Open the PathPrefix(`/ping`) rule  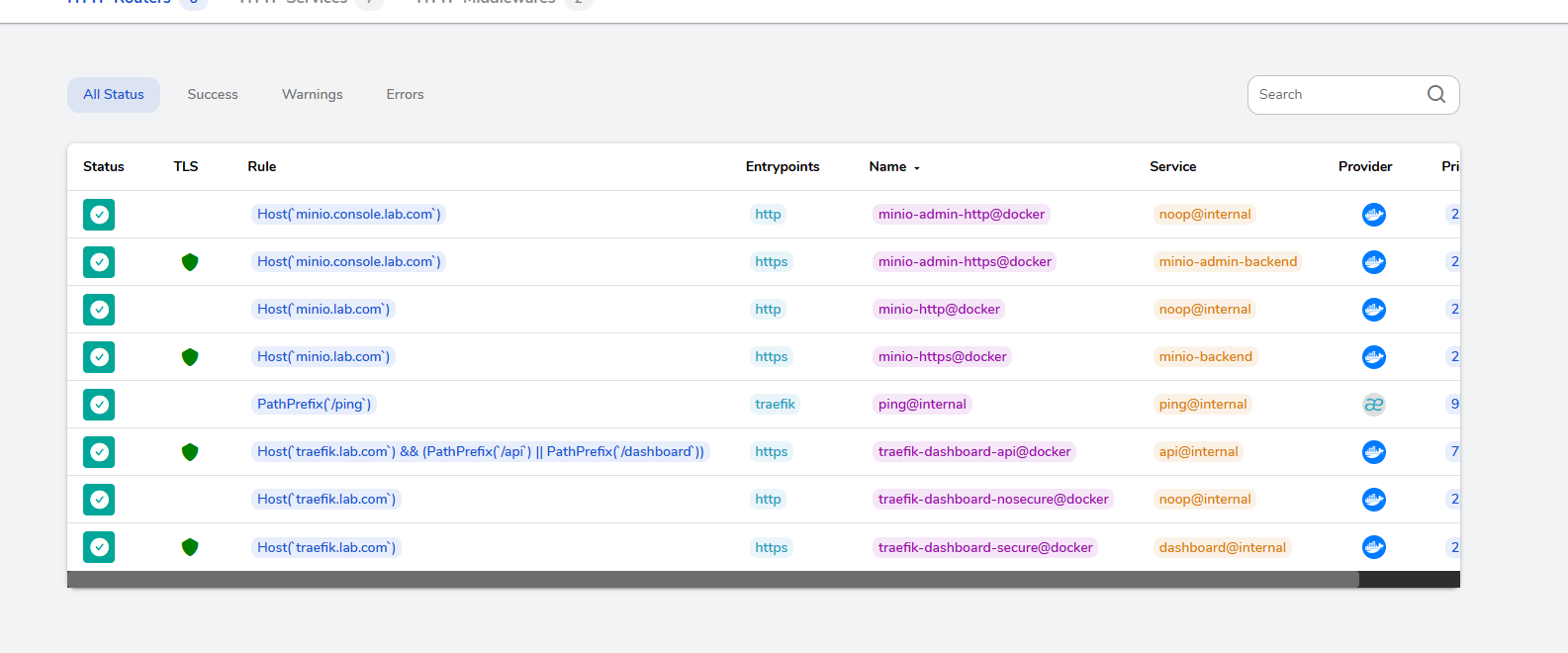pos(314,405)
